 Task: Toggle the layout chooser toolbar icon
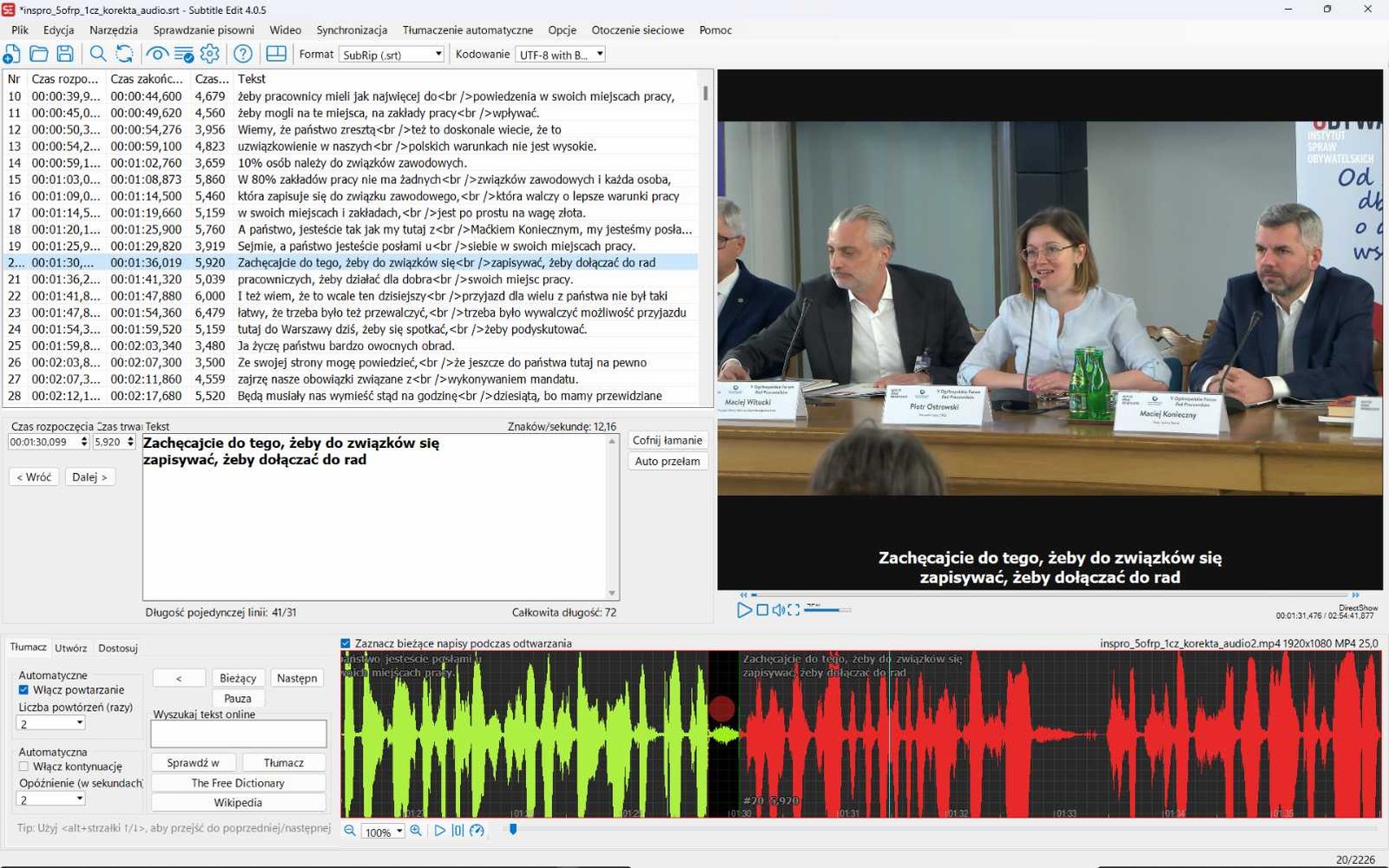(x=276, y=54)
